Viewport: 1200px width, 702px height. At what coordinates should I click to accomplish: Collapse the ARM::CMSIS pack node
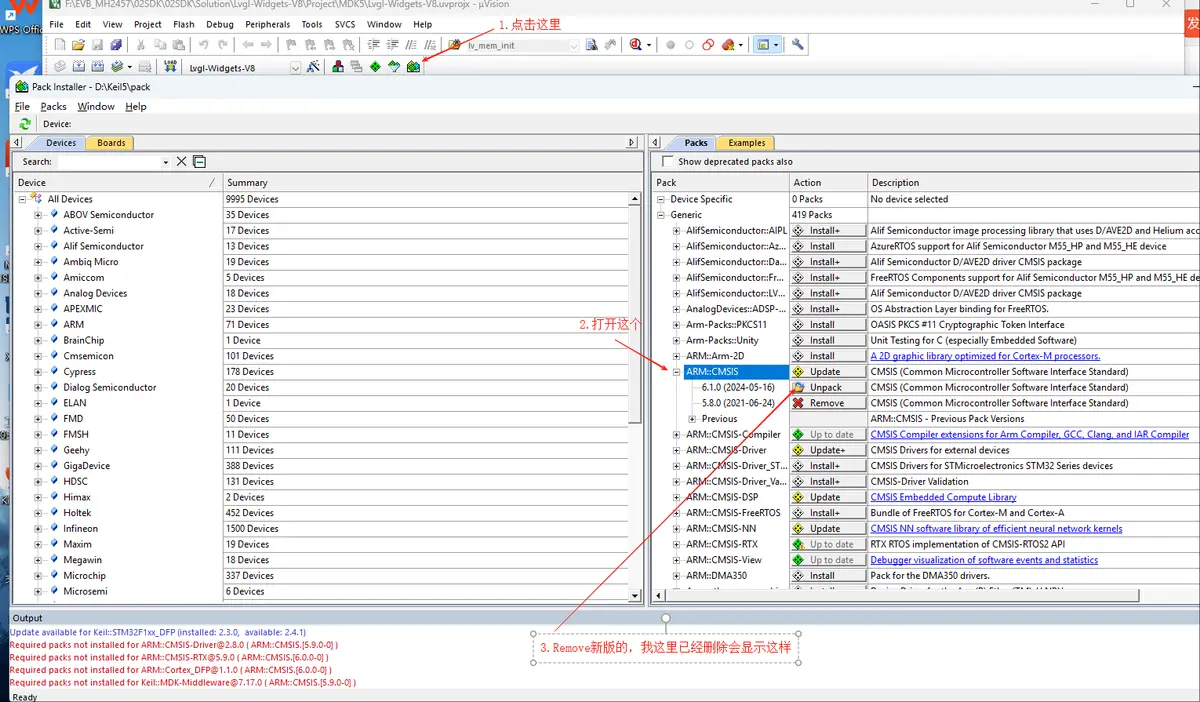676,372
